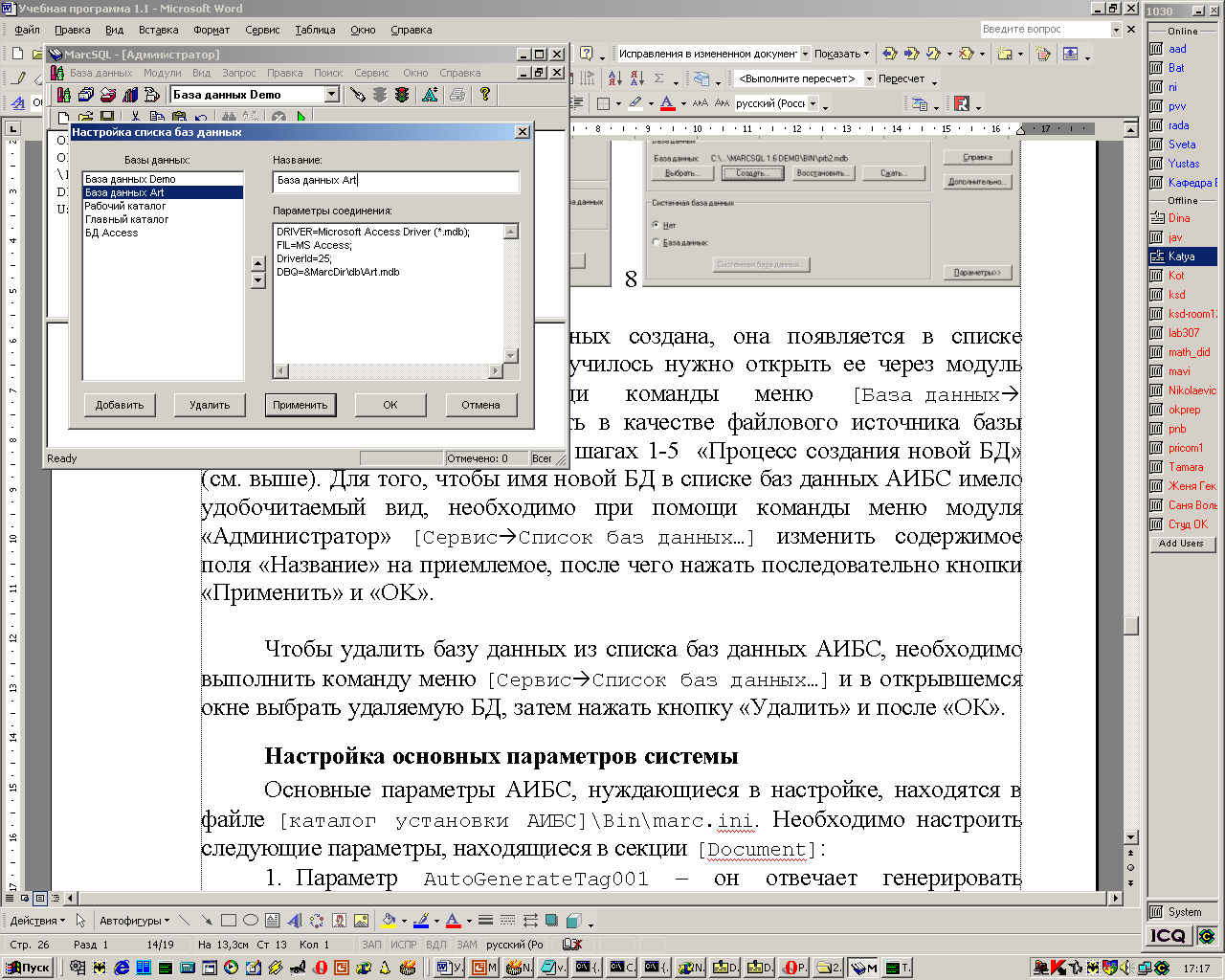This screenshot has width=1225, height=980.
Task: Open the MarcSQL 'Сервис' menu
Action: tap(371, 73)
